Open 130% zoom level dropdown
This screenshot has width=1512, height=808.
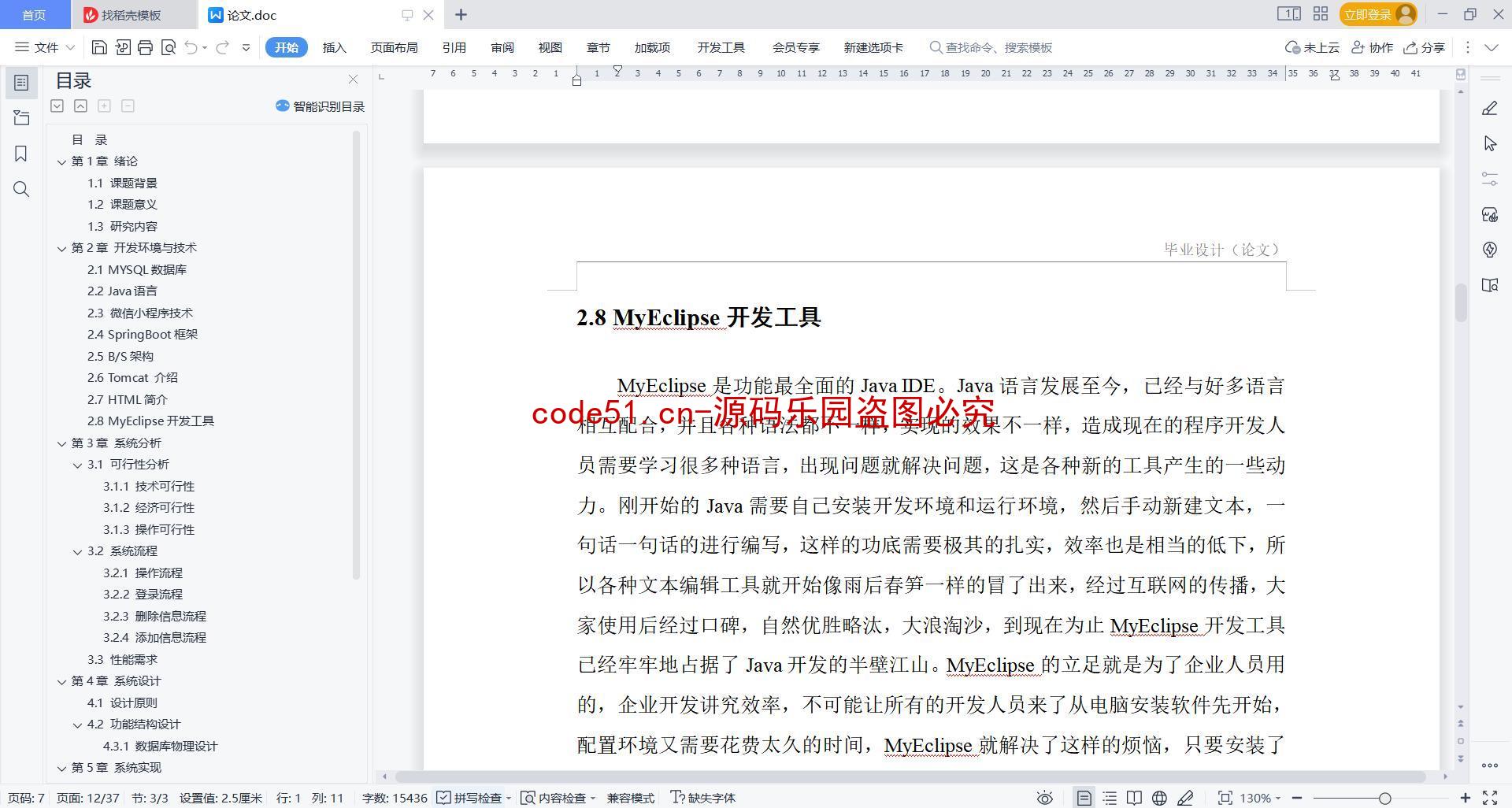pyautogui.click(x=1260, y=798)
